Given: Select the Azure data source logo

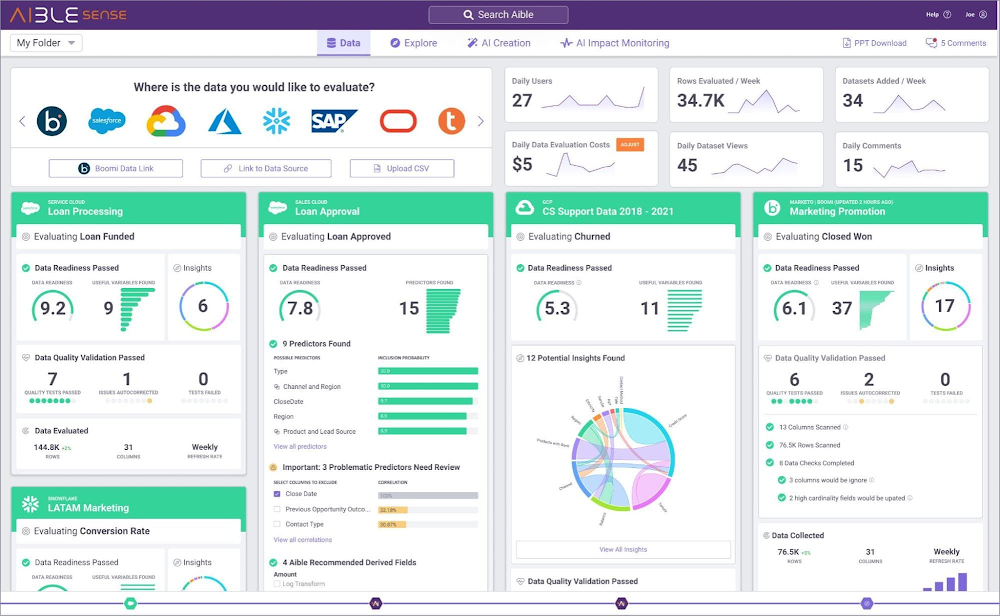Looking at the screenshot, I should pos(224,121).
